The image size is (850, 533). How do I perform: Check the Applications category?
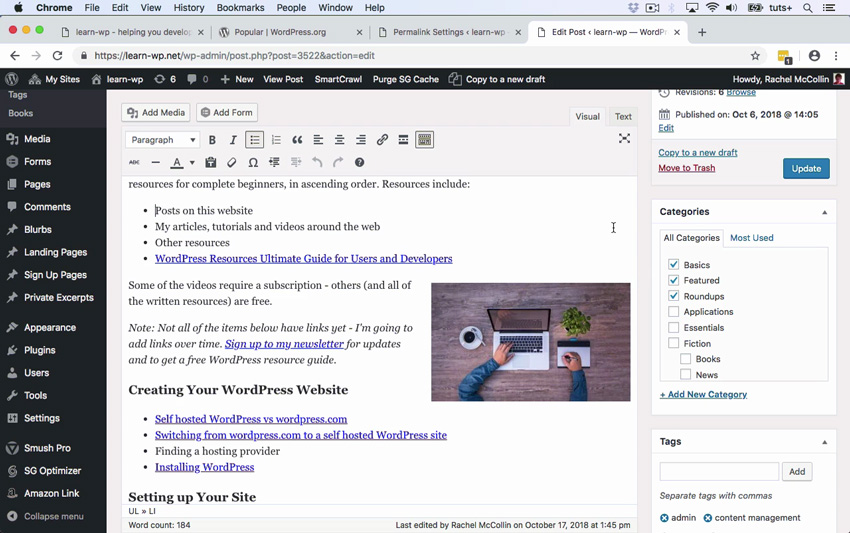[x=673, y=312]
